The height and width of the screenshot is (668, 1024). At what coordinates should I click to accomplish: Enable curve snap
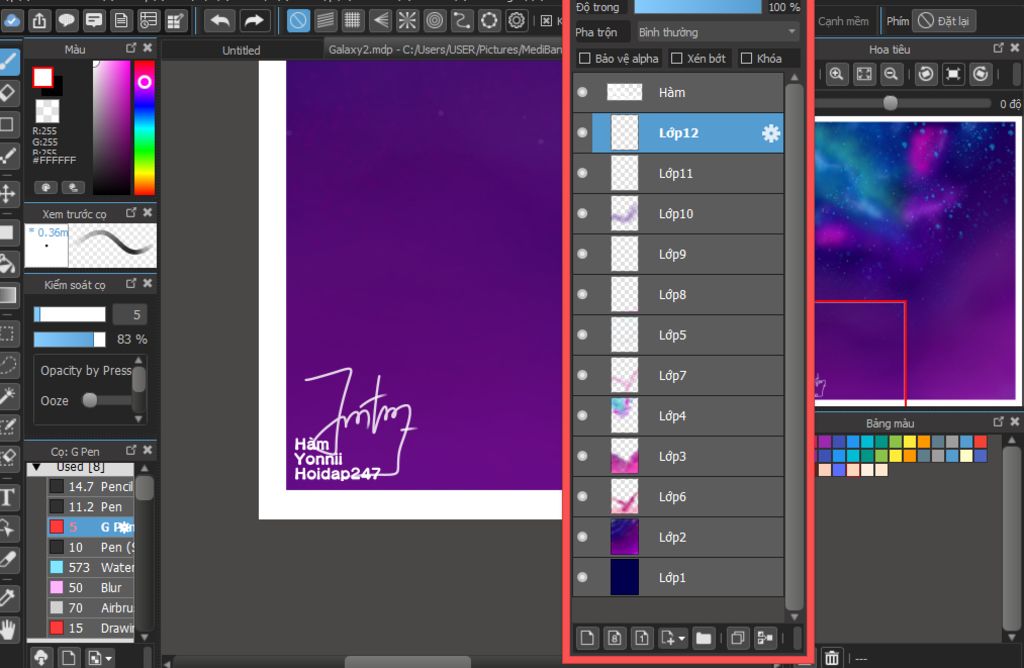(462, 21)
